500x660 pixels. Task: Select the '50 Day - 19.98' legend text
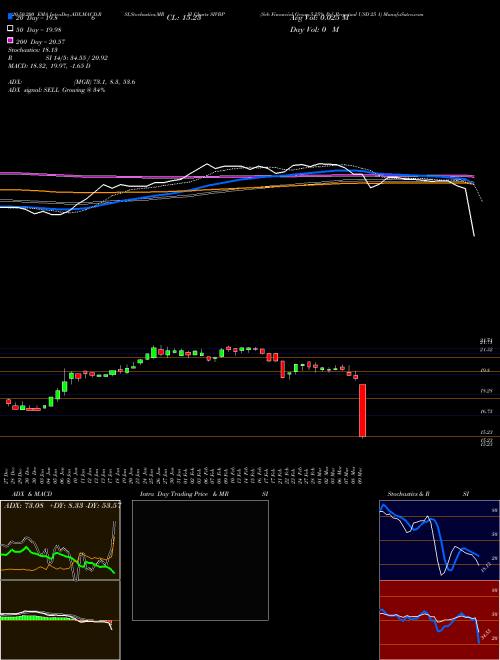pos(40,29)
